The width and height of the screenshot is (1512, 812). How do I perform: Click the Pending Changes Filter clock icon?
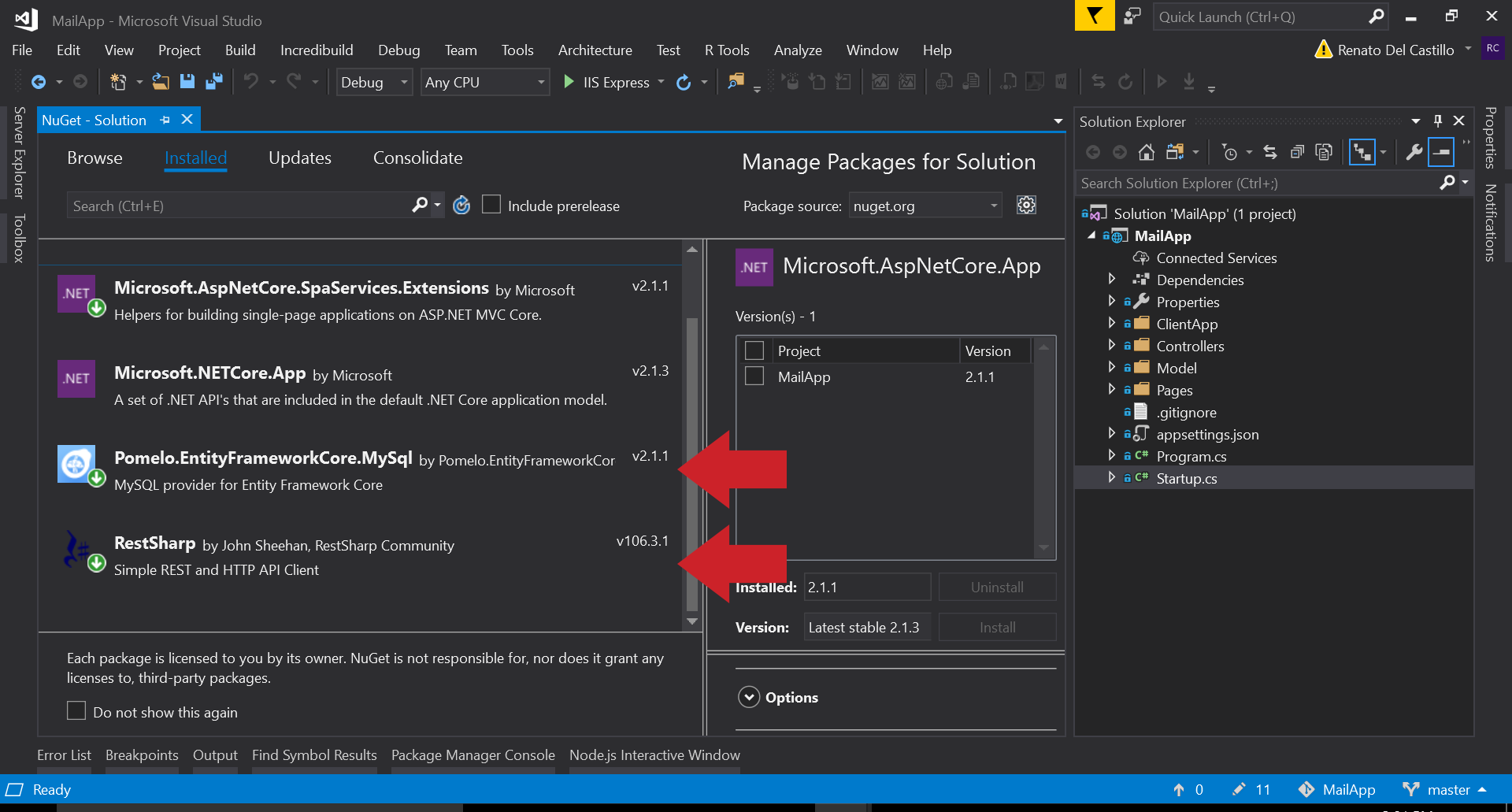pyautogui.click(x=1229, y=152)
